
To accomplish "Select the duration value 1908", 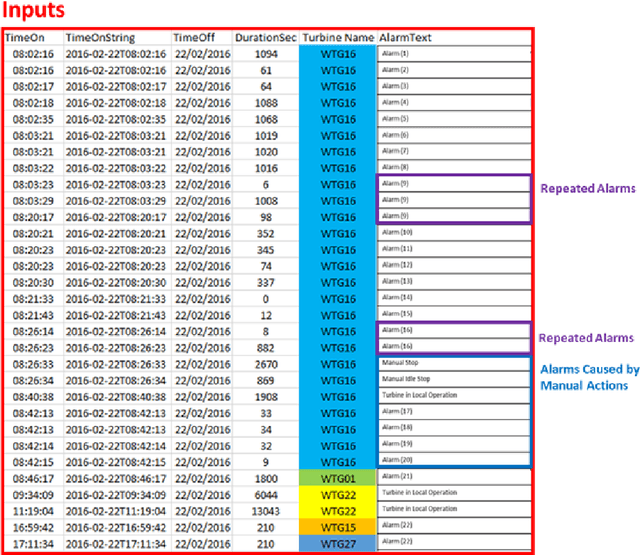I will click(266, 397).
